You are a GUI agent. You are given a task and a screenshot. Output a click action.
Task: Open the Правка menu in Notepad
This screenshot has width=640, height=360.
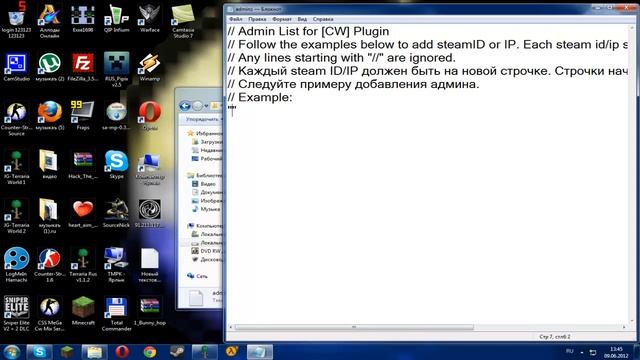[x=257, y=19]
